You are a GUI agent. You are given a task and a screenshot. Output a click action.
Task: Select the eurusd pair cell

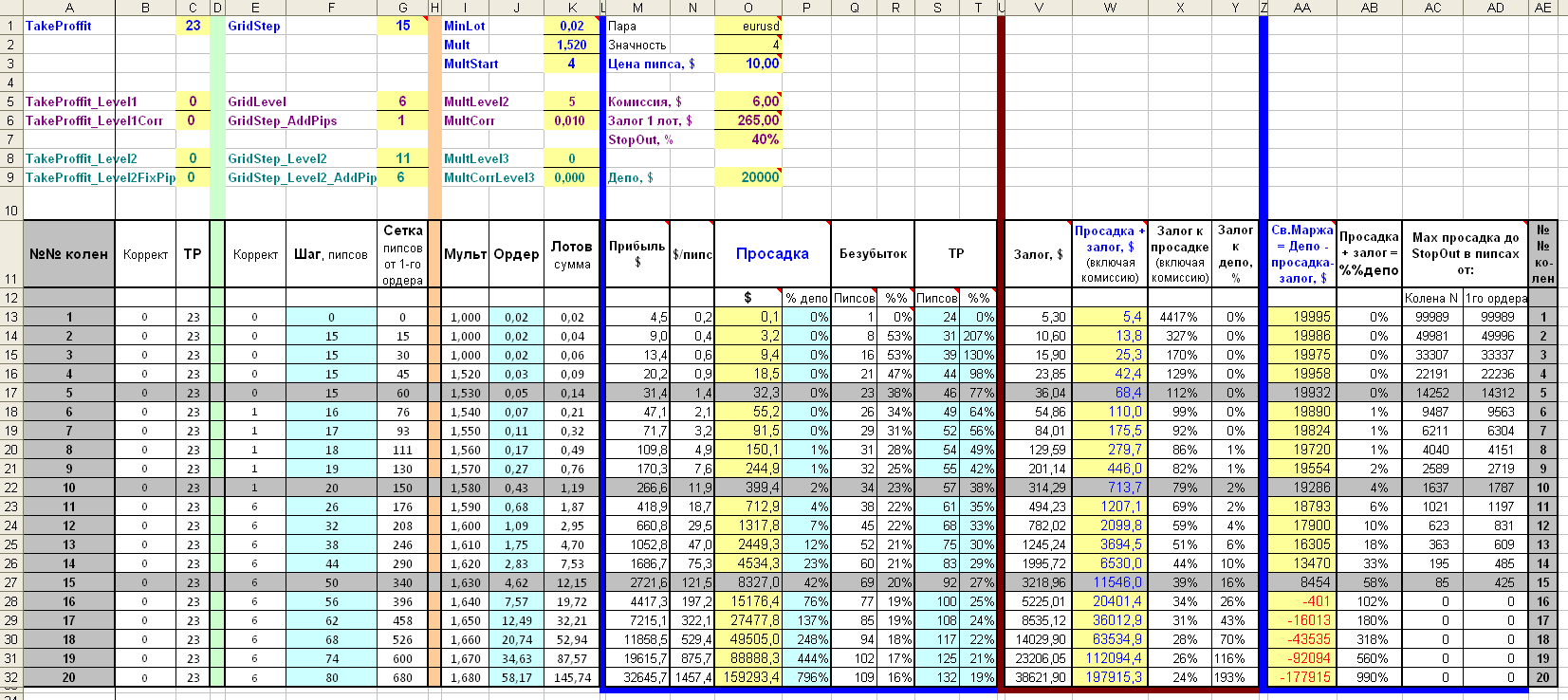tap(747, 26)
